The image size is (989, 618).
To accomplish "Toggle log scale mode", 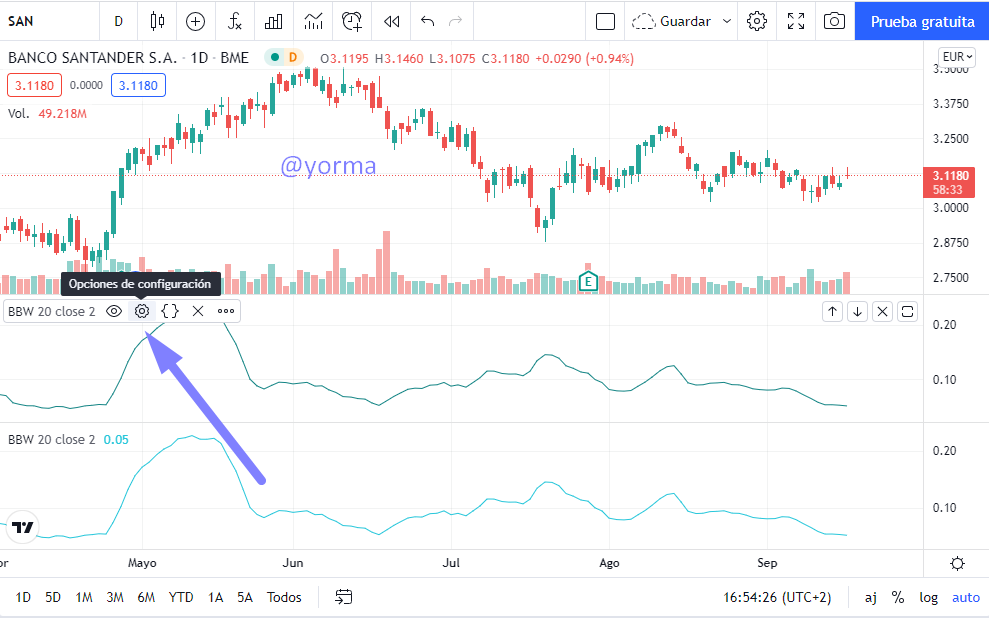I will [x=928, y=597].
